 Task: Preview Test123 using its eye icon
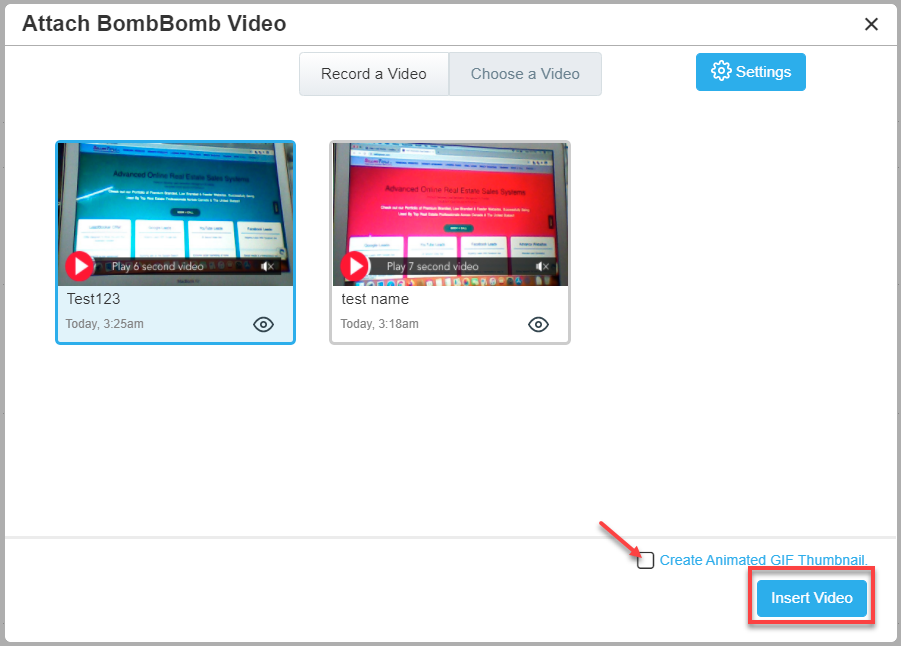coord(263,324)
